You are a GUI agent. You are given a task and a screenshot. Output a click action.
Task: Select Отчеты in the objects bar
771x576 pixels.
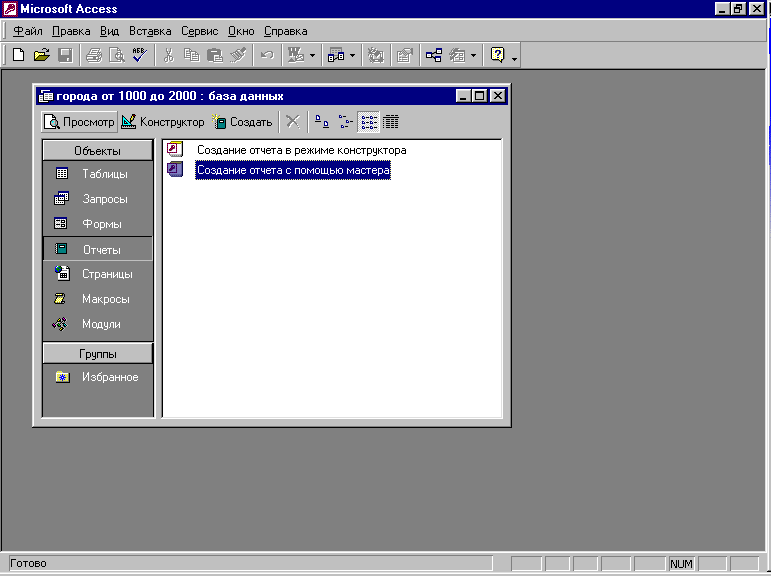[97, 249]
